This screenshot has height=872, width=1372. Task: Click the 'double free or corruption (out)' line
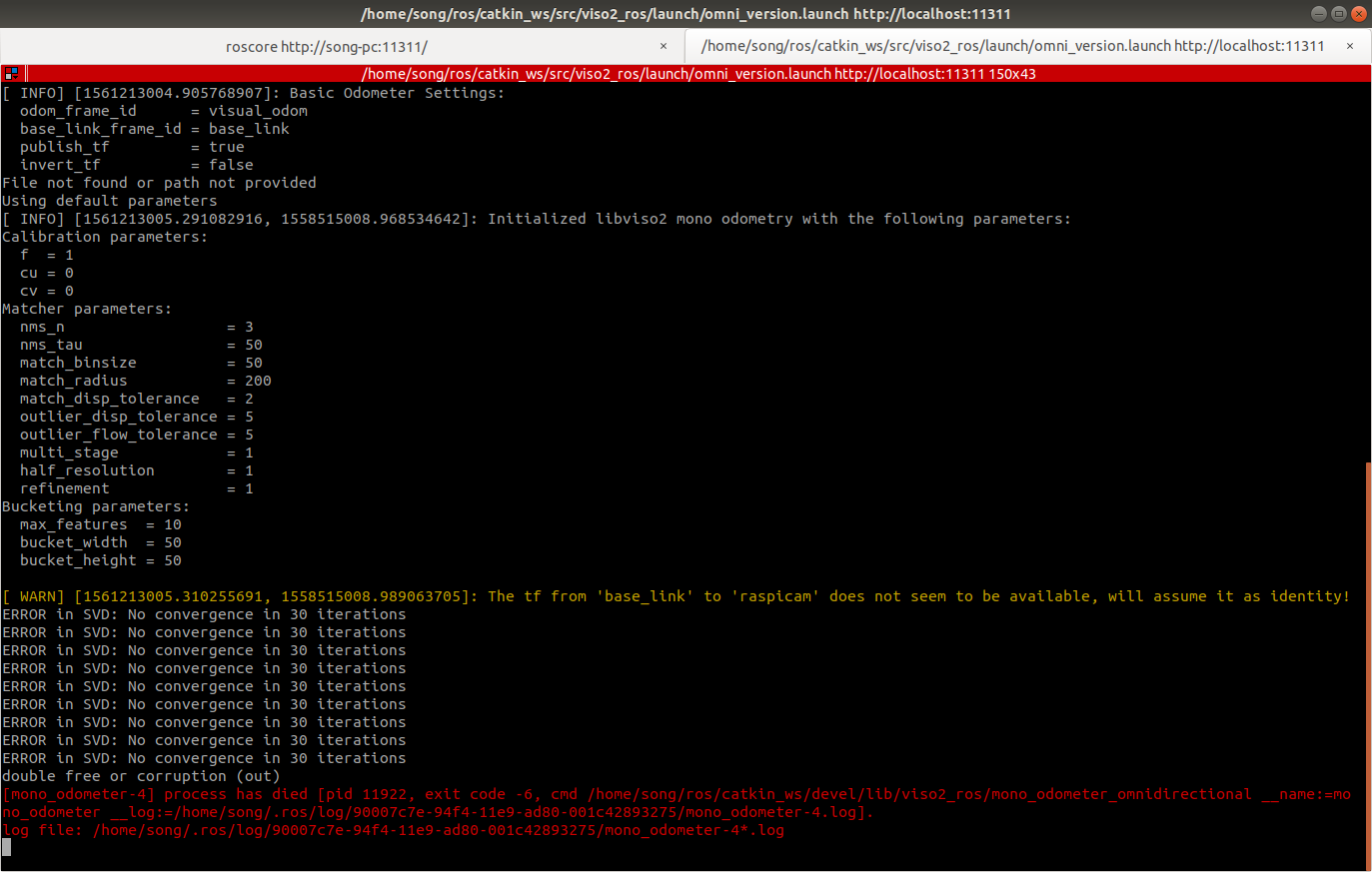click(141, 776)
